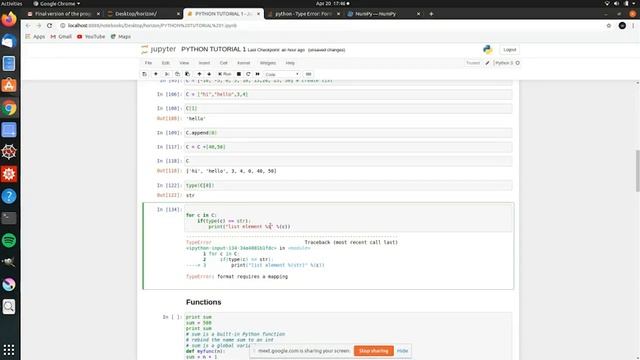Open Google Chrome app menu in top bar
640x360 pixels.
pyautogui.click(x=56, y=3)
